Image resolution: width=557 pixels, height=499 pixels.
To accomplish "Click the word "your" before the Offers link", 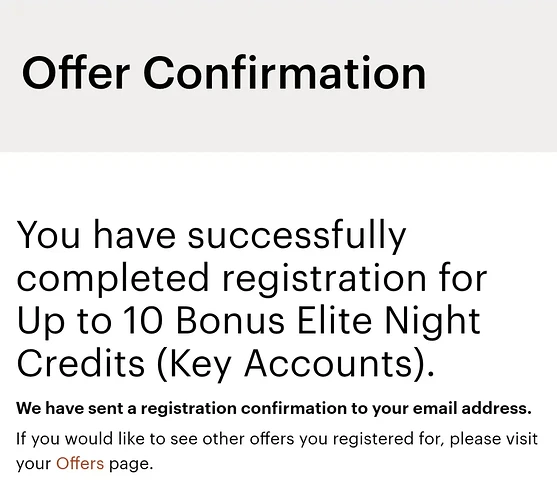I will pos(34,464).
